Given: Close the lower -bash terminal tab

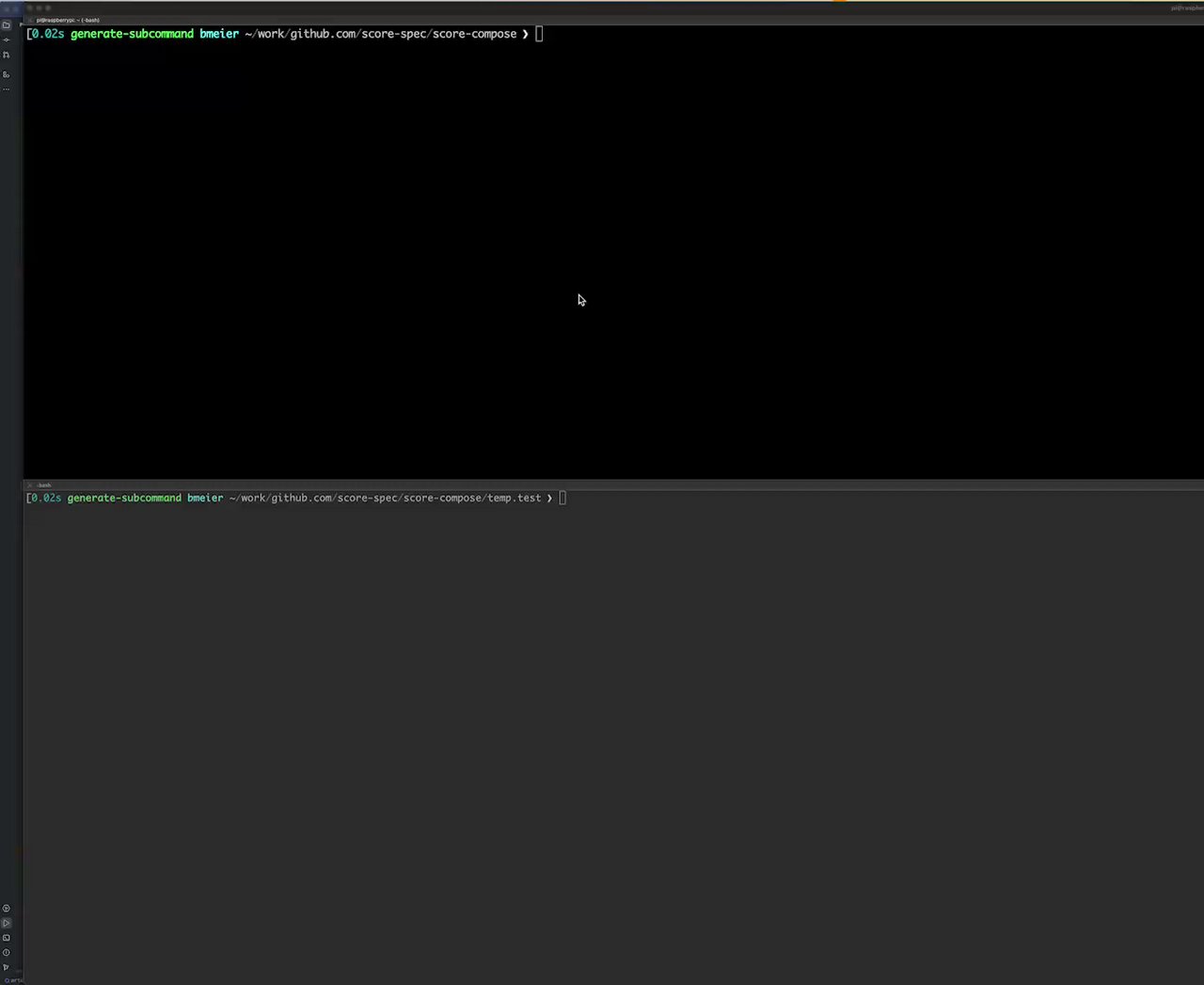Looking at the screenshot, I should (x=30, y=485).
